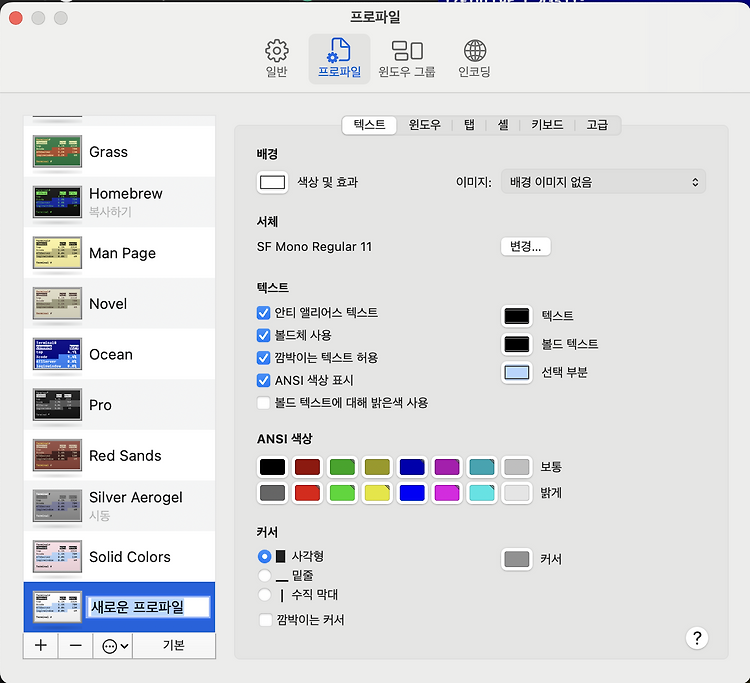This screenshot has width=750, height=683.
Task: Click bright red ANSI swatch
Action: click(307, 493)
